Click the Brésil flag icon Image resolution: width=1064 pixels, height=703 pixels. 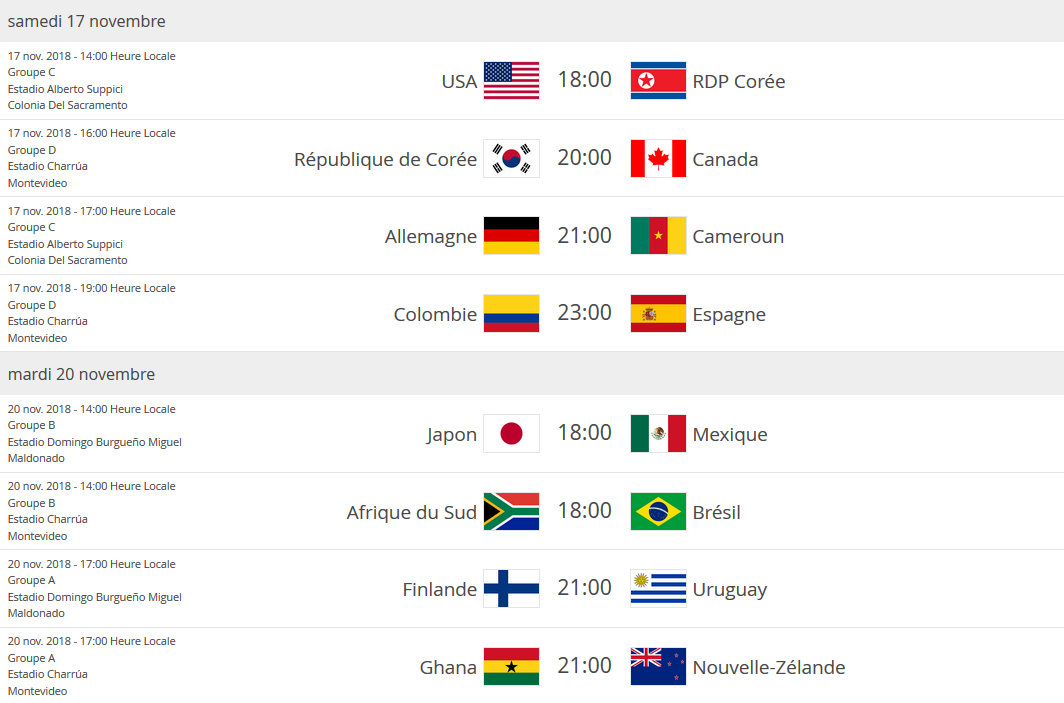tap(658, 512)
